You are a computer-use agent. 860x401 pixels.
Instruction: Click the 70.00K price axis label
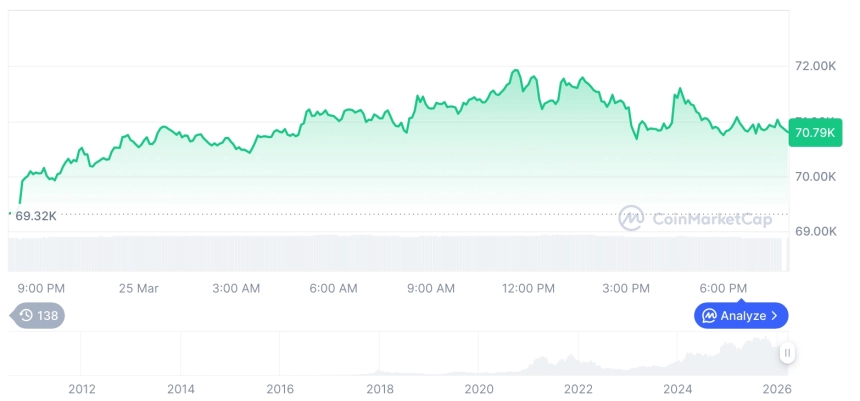[x=815, y=176]
